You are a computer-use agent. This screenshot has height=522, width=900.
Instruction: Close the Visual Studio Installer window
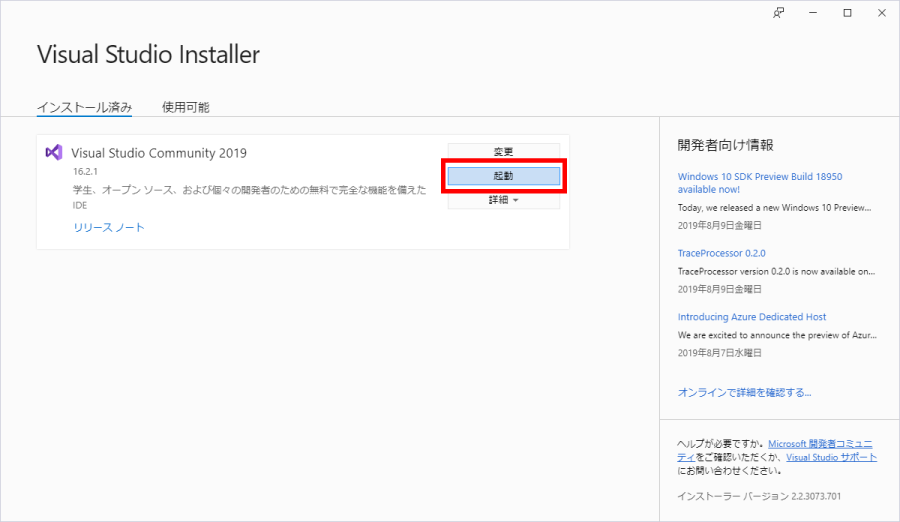pyautogui.click(x=880, y=13)
